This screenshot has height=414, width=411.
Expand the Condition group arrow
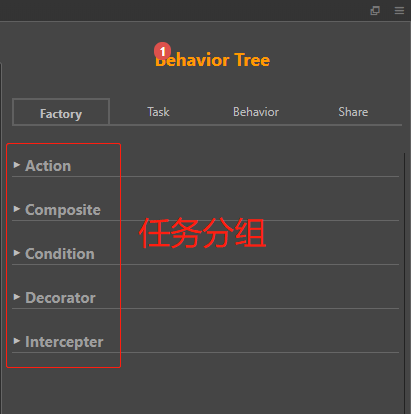point(17,253)
